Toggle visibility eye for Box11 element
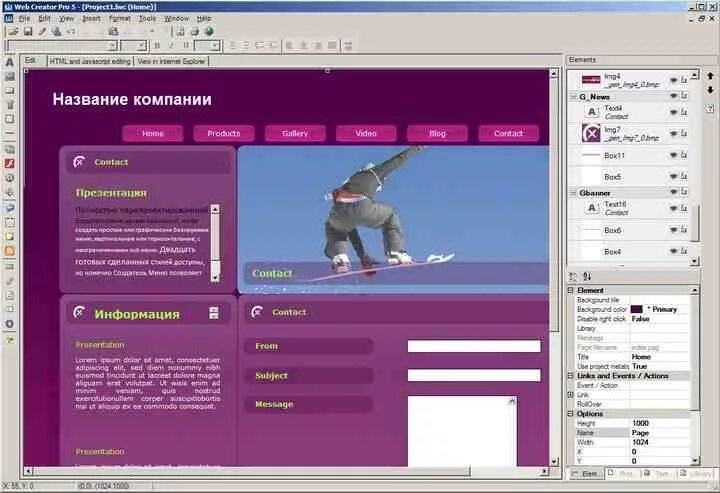720x493 pixels. (673, 155)
